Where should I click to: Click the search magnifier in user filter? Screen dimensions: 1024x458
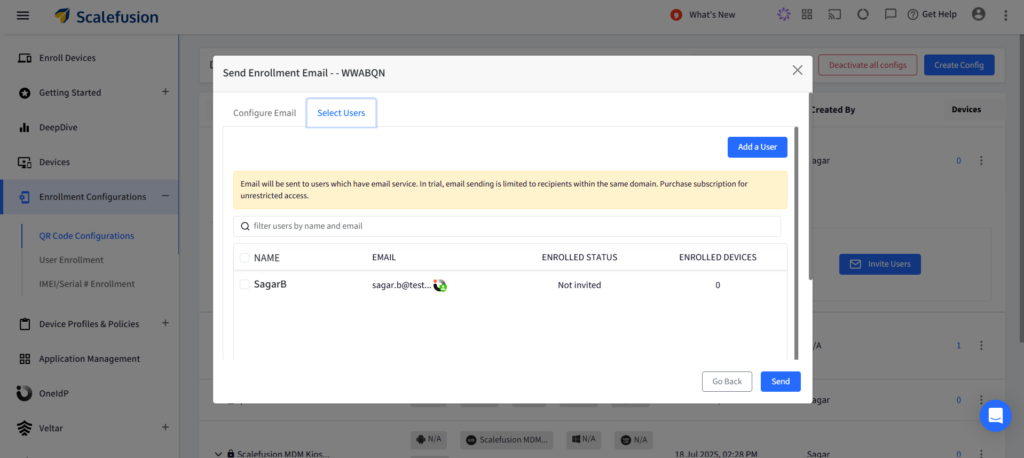coord(245,226)
